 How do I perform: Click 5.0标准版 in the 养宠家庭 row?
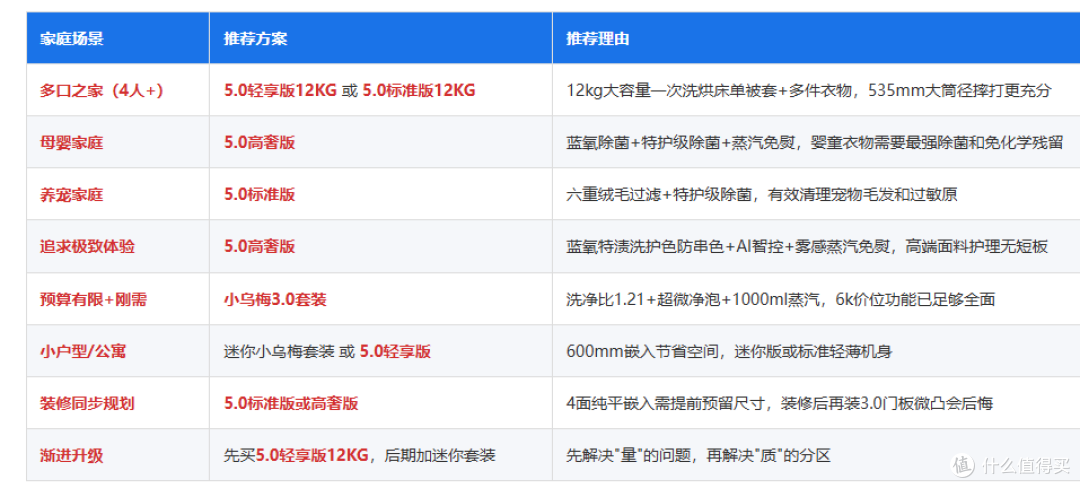coord(260,195)
